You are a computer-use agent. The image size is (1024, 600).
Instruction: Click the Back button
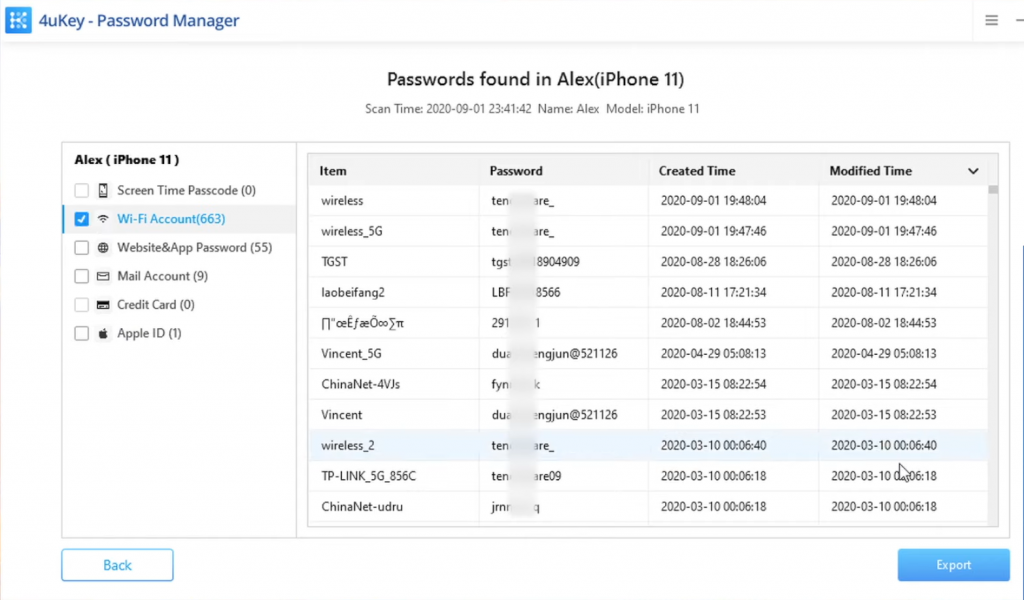coord(118,565)
